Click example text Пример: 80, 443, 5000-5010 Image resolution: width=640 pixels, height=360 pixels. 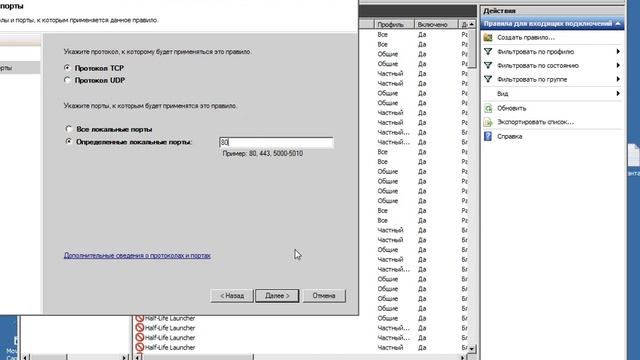[x=262, y=153]
